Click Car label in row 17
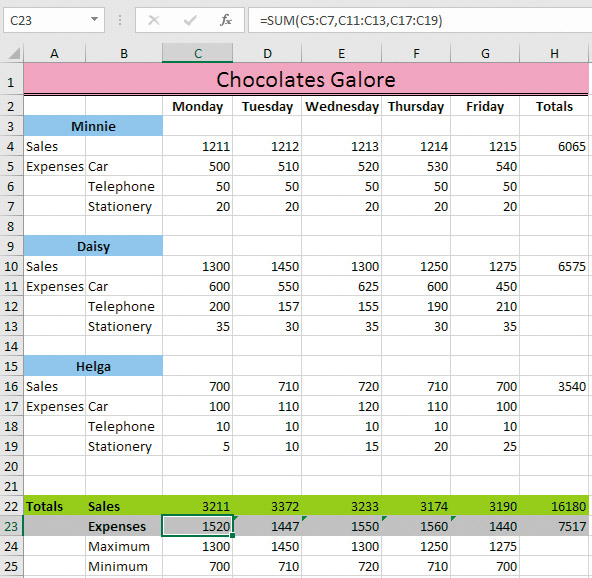592x578 pixels. [98, 406]
